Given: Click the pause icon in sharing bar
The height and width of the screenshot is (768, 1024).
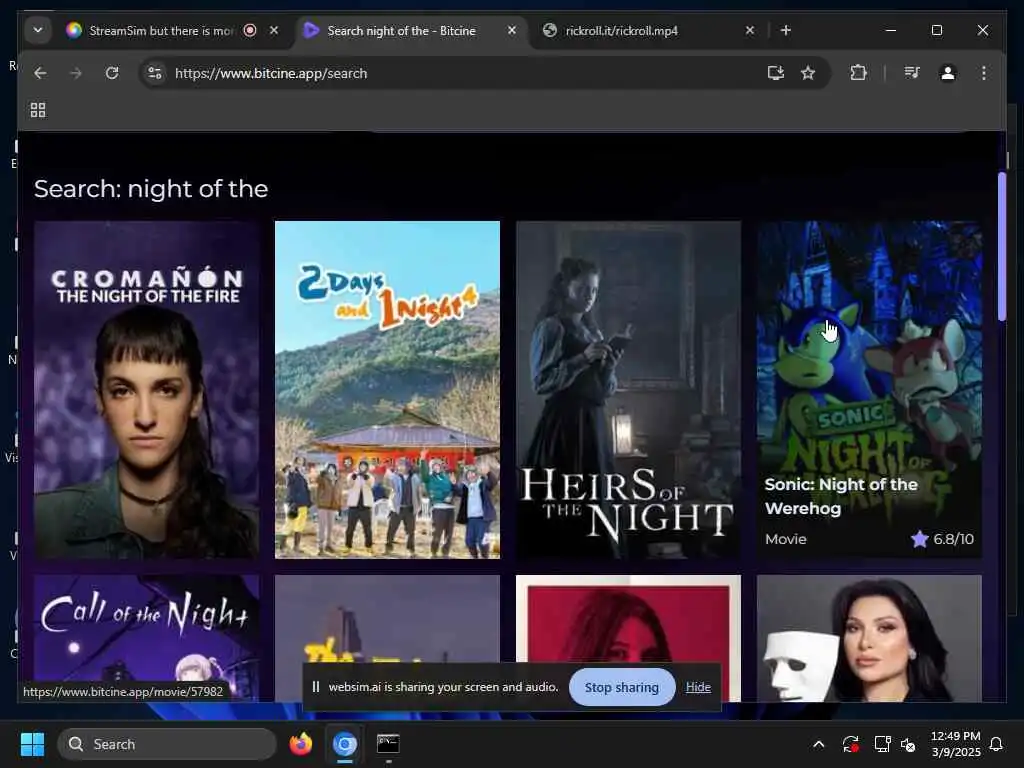Looking at the screenshot, I should [315, 687].
